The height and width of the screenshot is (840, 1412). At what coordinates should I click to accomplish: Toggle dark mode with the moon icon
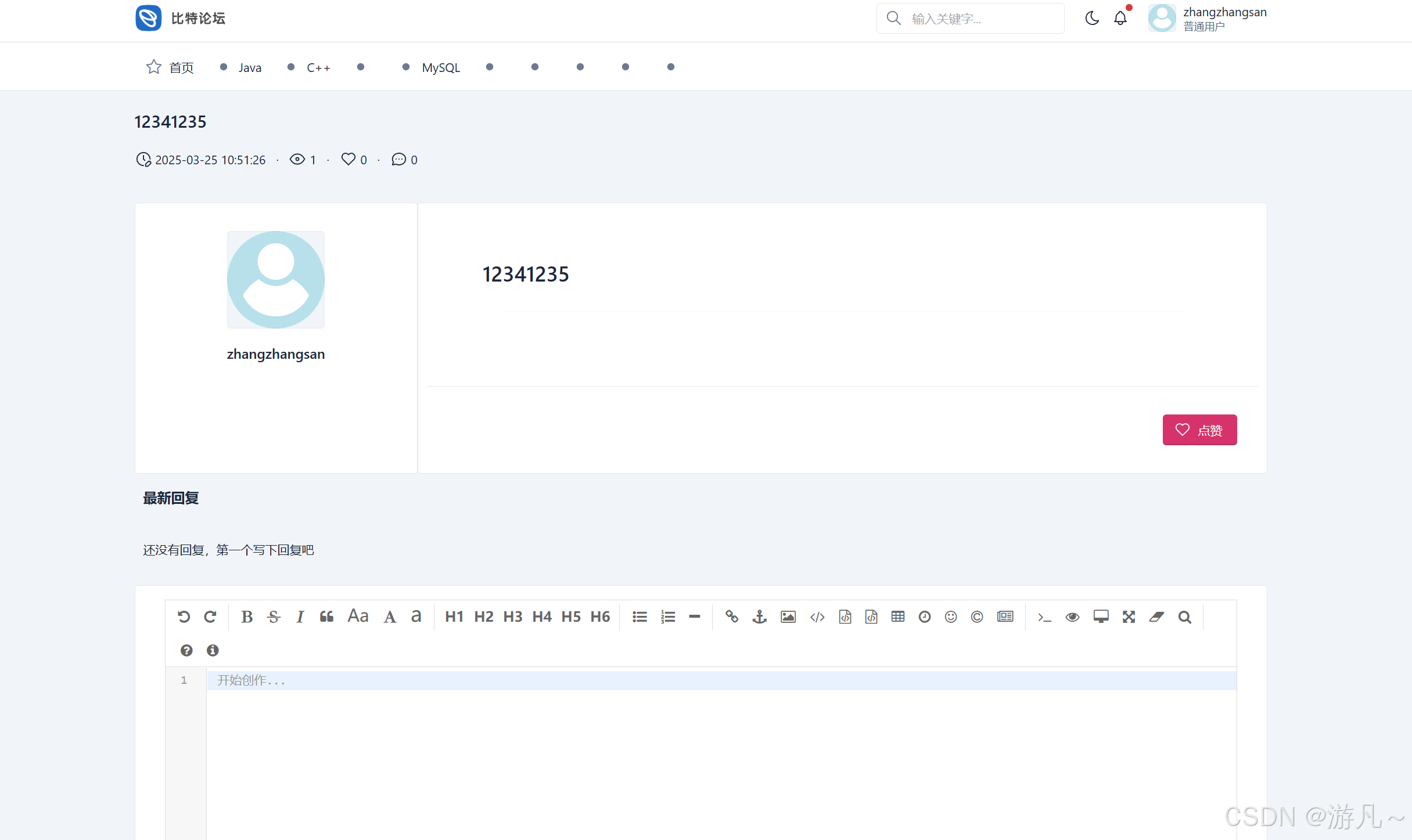(x=1092, y=19)
